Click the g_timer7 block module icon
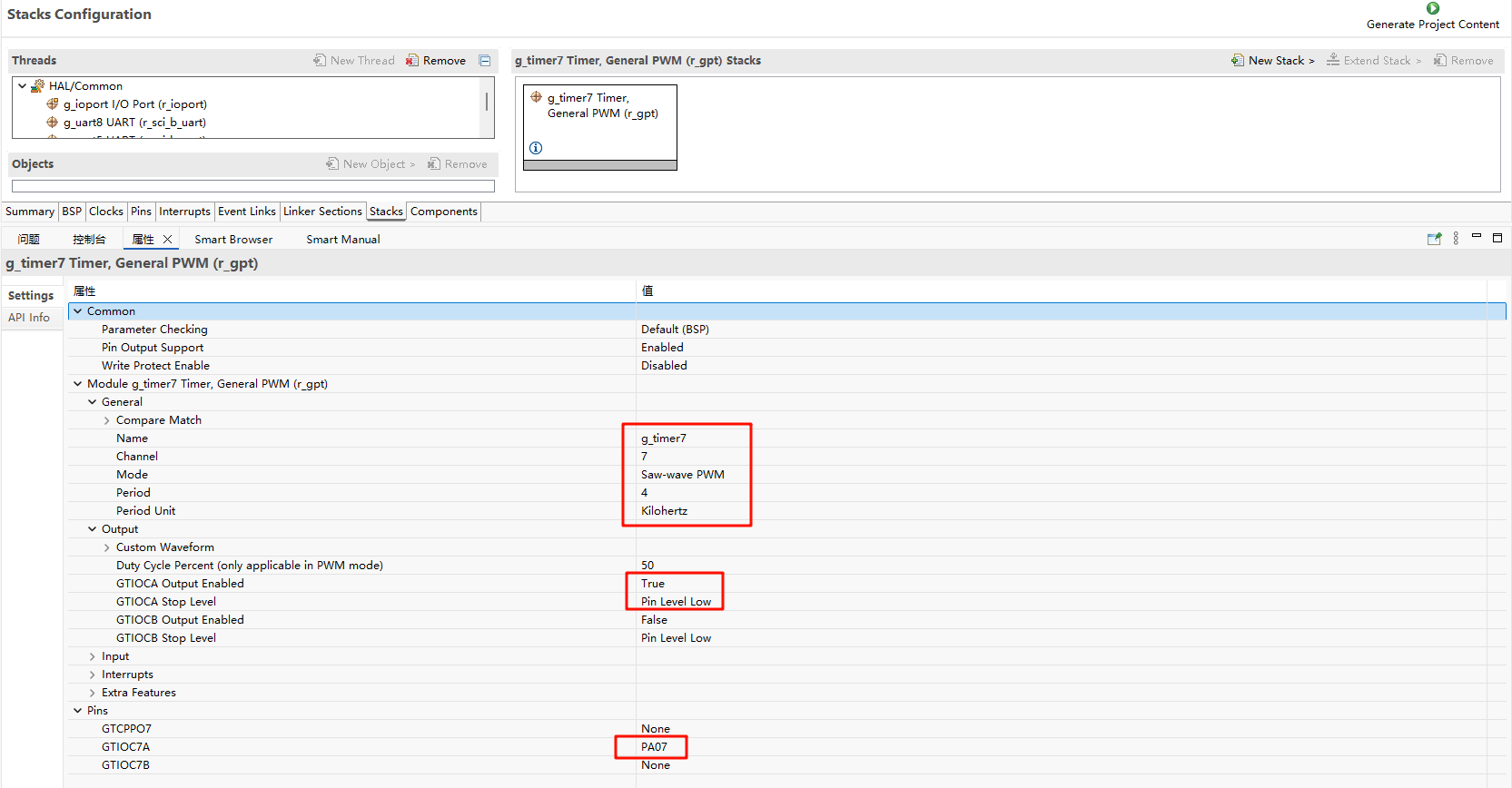1512x788 pixels. tap(537, 97)
